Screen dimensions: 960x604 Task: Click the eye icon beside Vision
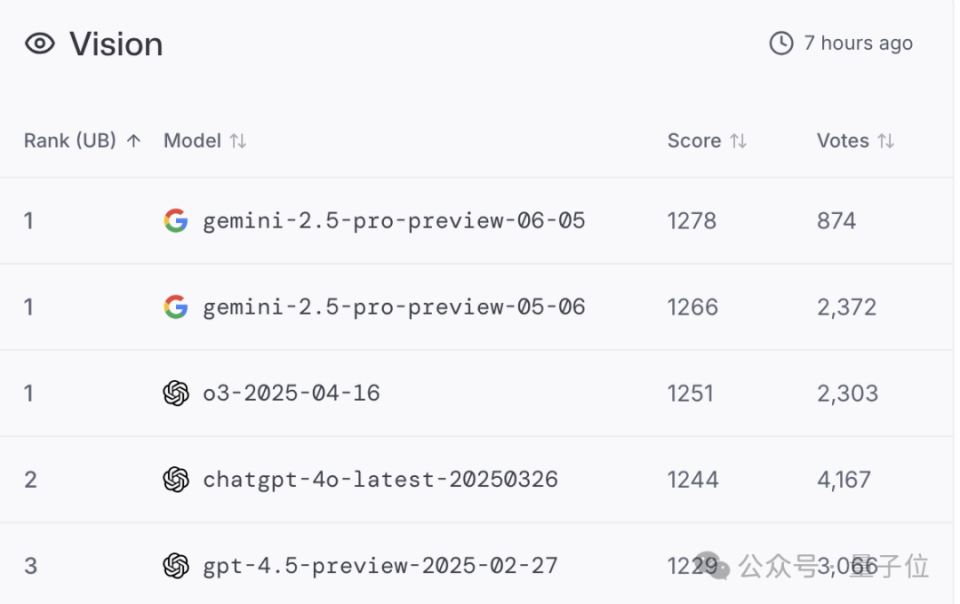[40, 44]
